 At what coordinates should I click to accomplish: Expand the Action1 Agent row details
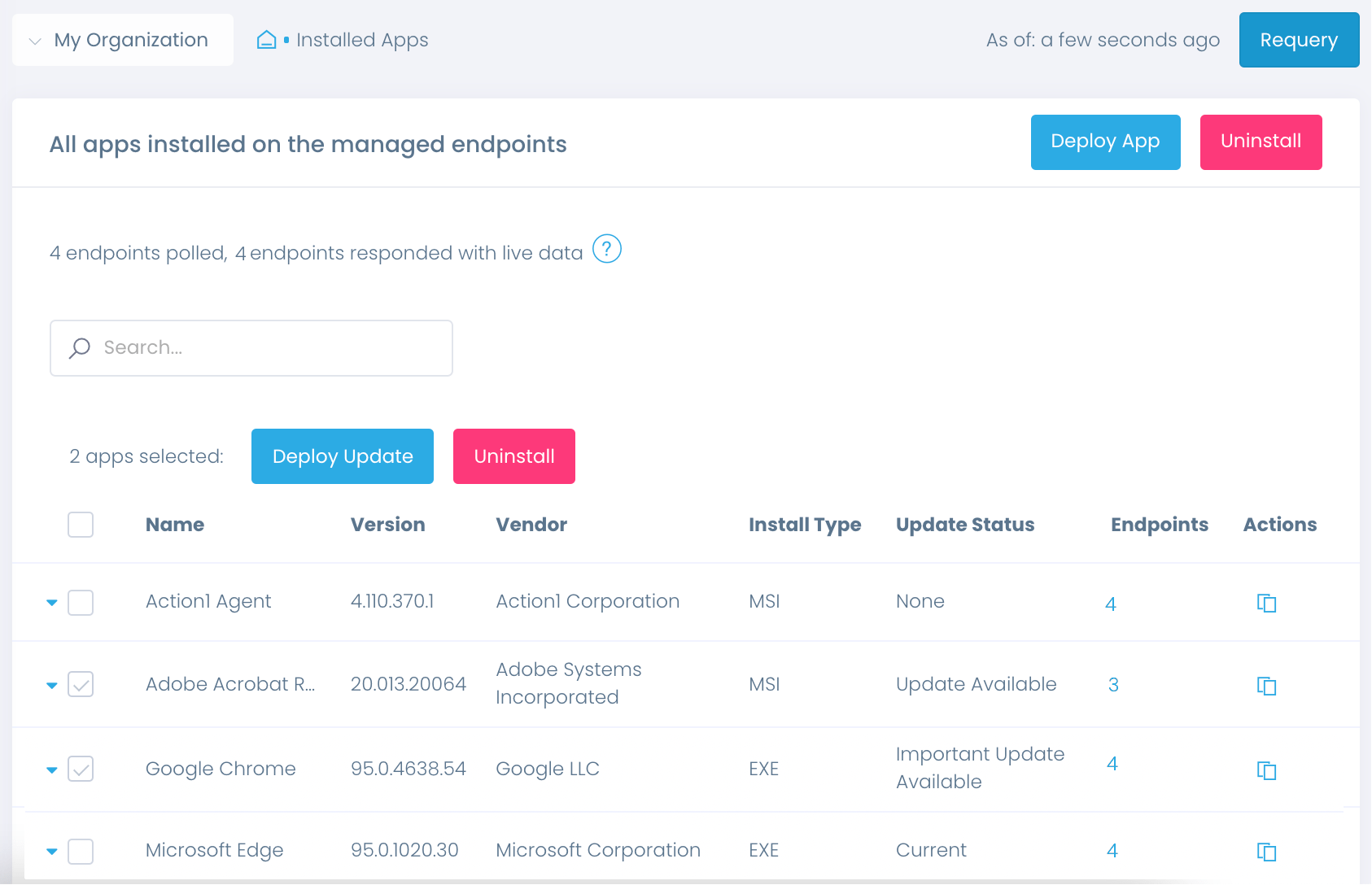coord(51,602)
